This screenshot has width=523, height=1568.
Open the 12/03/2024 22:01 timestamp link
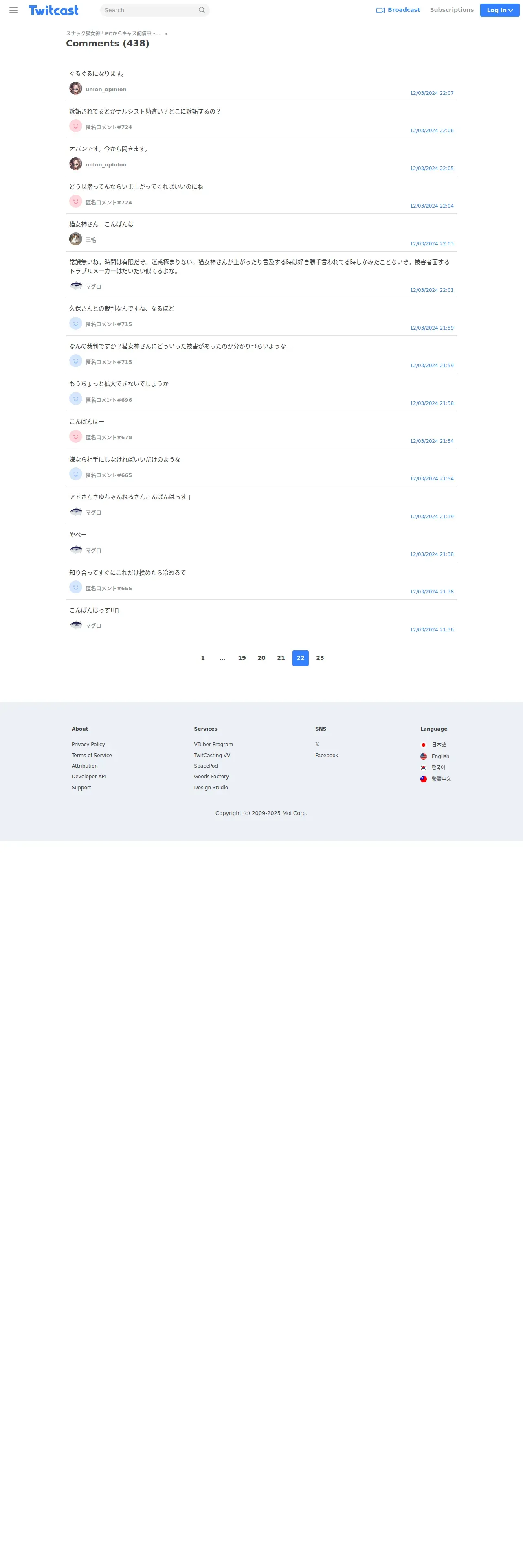(x=432, y=290)
